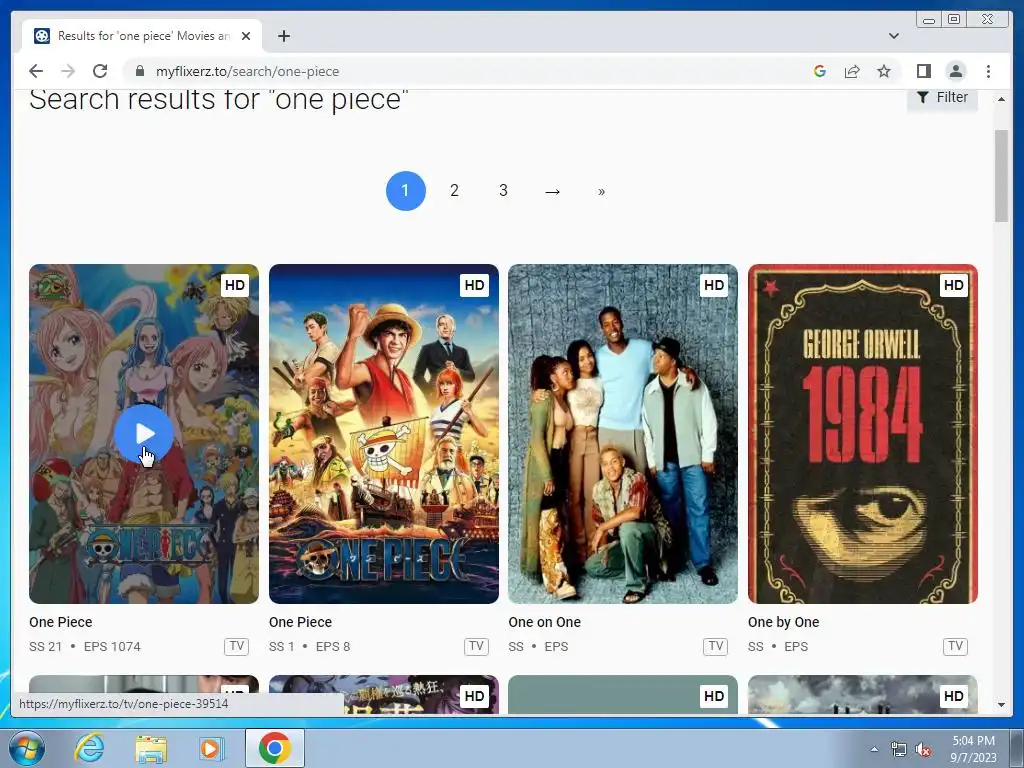Open the Windows Start menu
Screen dimensions: 1024x768
point(26,748)
